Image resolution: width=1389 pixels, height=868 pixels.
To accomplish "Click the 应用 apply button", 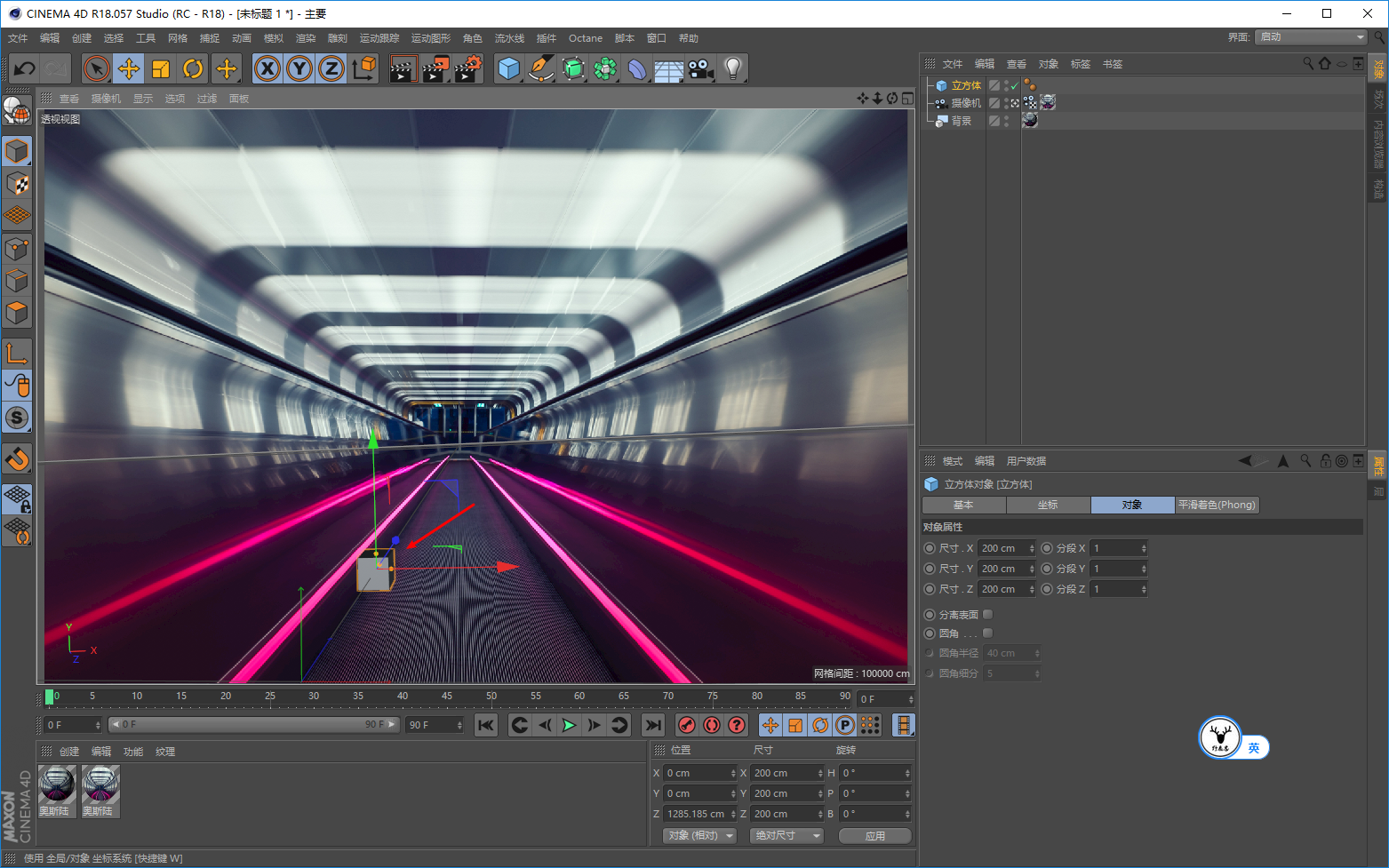I will coord(874,836).
